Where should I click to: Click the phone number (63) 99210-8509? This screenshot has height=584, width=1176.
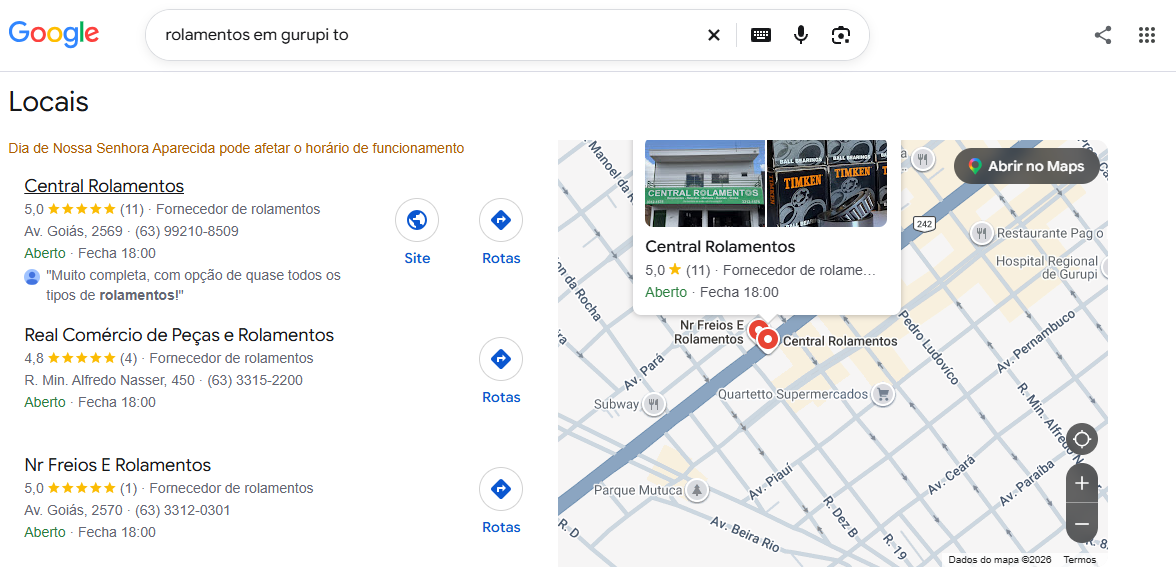(187, 231)
